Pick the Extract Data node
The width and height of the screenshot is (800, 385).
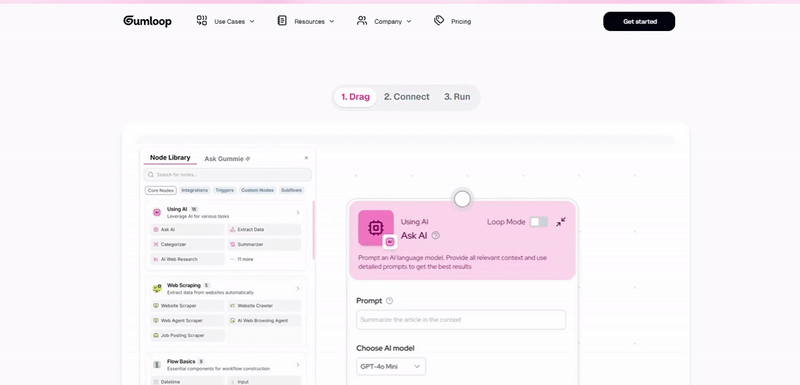[264, 229]
